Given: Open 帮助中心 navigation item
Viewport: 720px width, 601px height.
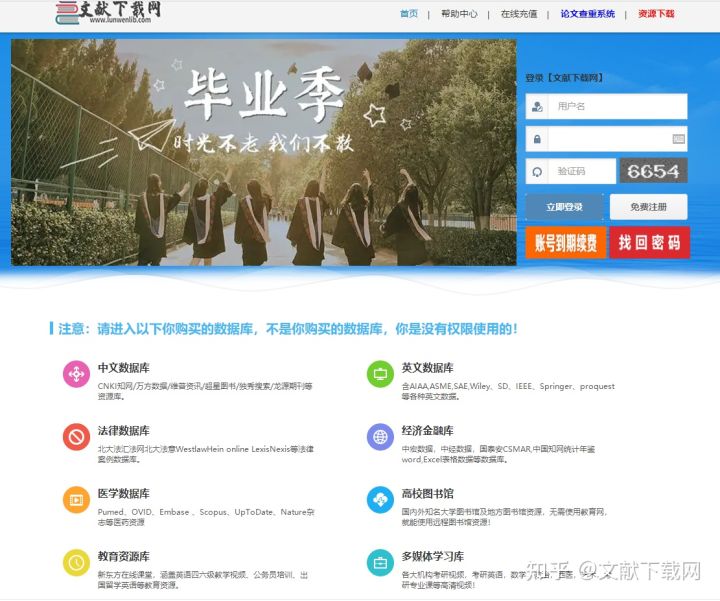Looking at the screenshot, I should click(459, 14).
